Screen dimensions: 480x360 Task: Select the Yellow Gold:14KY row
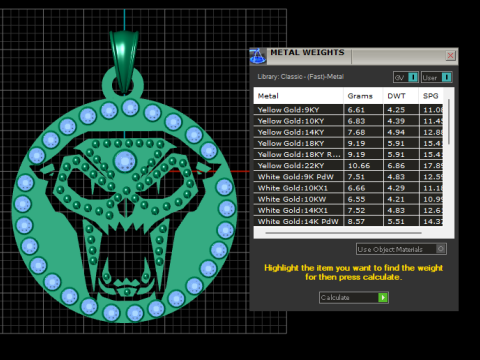click(x=348, y=132)
